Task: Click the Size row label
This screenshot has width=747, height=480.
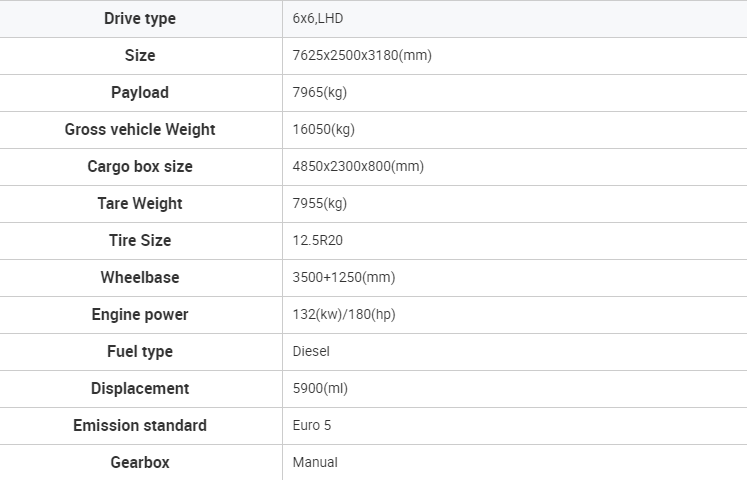Action: 140,56
